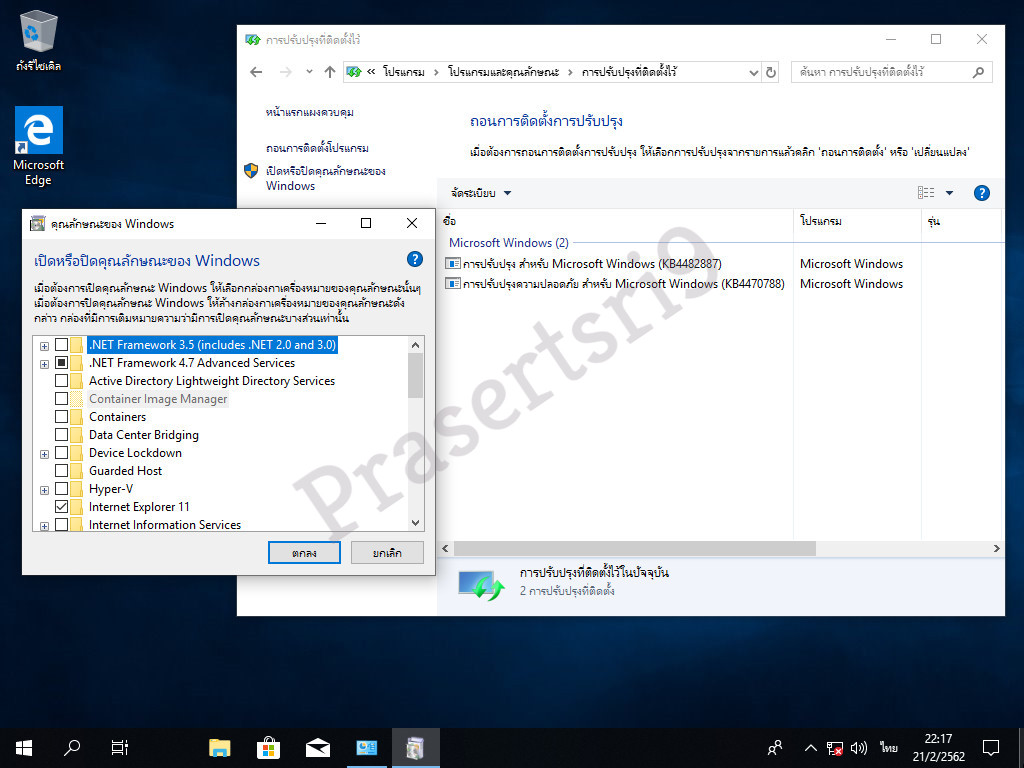Screen dimensions: 1024x768
Task: Sort by the รุ่น version column header
Action: point(961,221)
